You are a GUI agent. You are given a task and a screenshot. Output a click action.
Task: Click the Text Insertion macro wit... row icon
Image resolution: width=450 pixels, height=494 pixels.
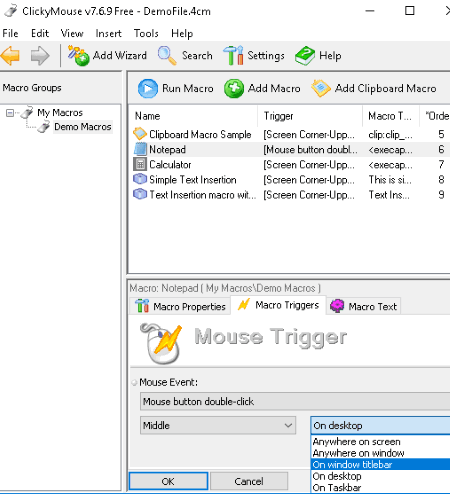pos(140,194)
